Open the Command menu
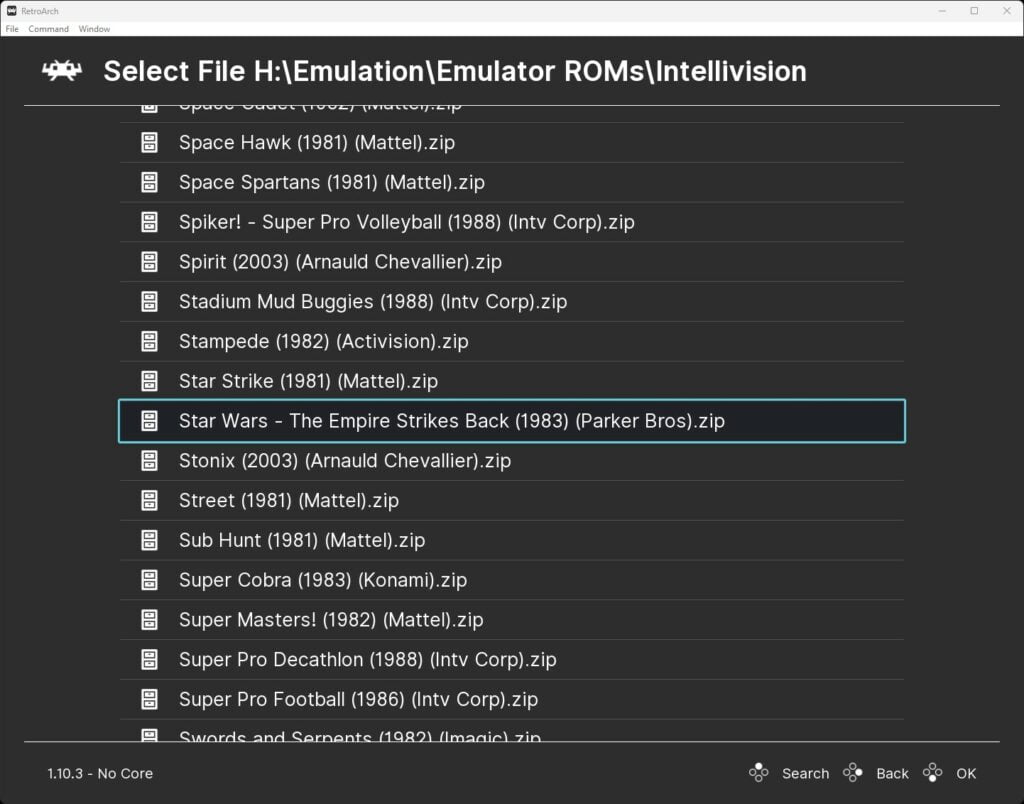The width and height of the screenshot is (1024, 804). [48, 29]
